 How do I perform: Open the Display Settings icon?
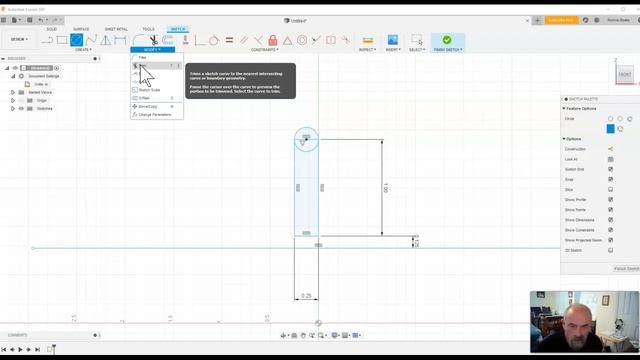[335, 336]
